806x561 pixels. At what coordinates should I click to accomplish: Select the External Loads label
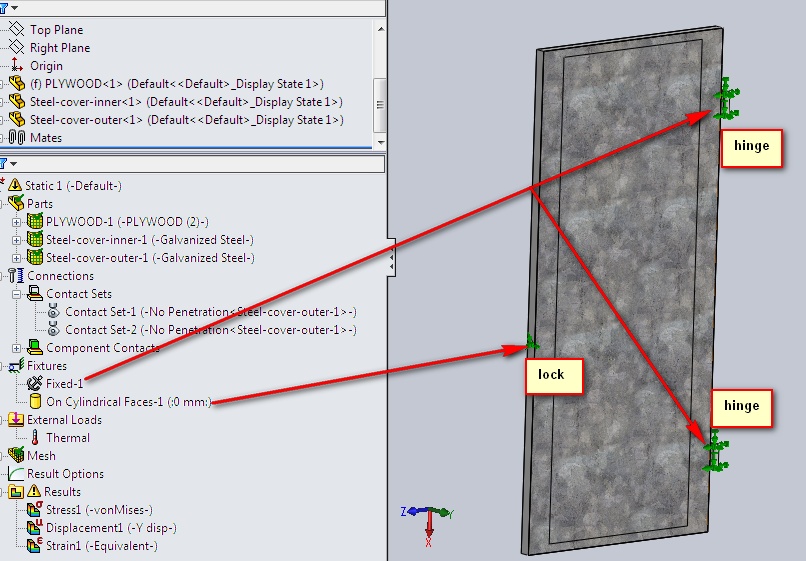coord(64,420)
